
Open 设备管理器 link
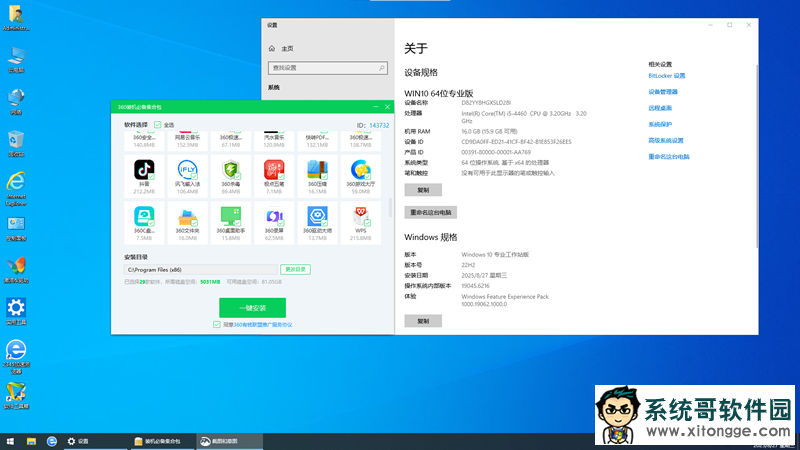(x=663, y=92)
